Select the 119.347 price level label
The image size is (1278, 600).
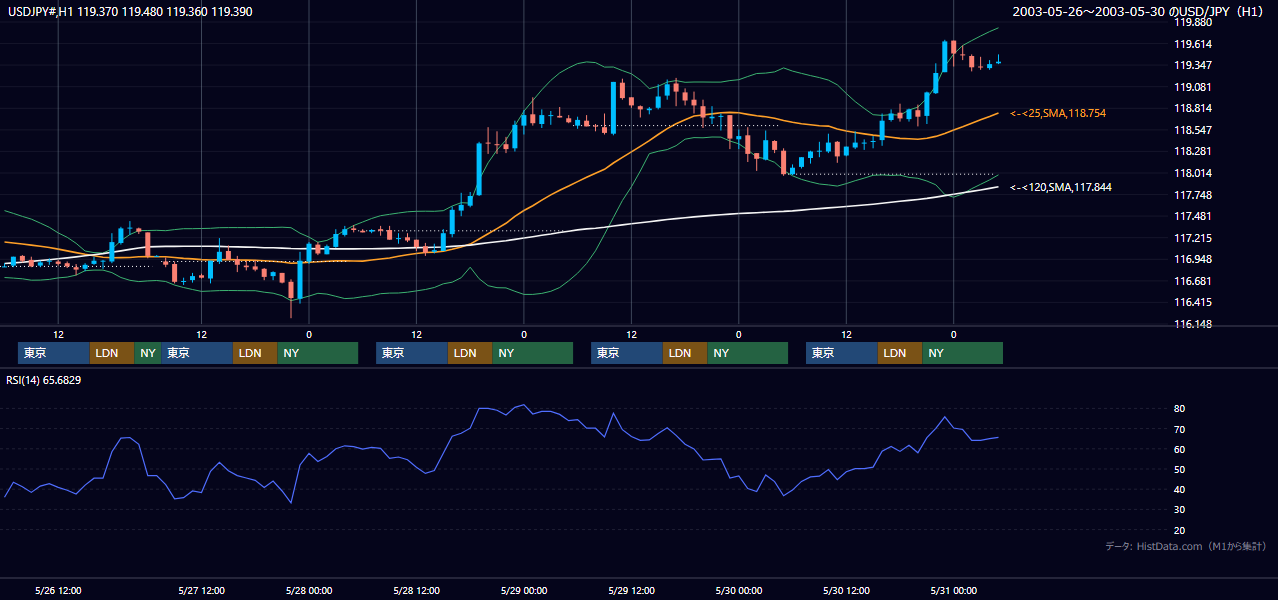pos(1192,65)
